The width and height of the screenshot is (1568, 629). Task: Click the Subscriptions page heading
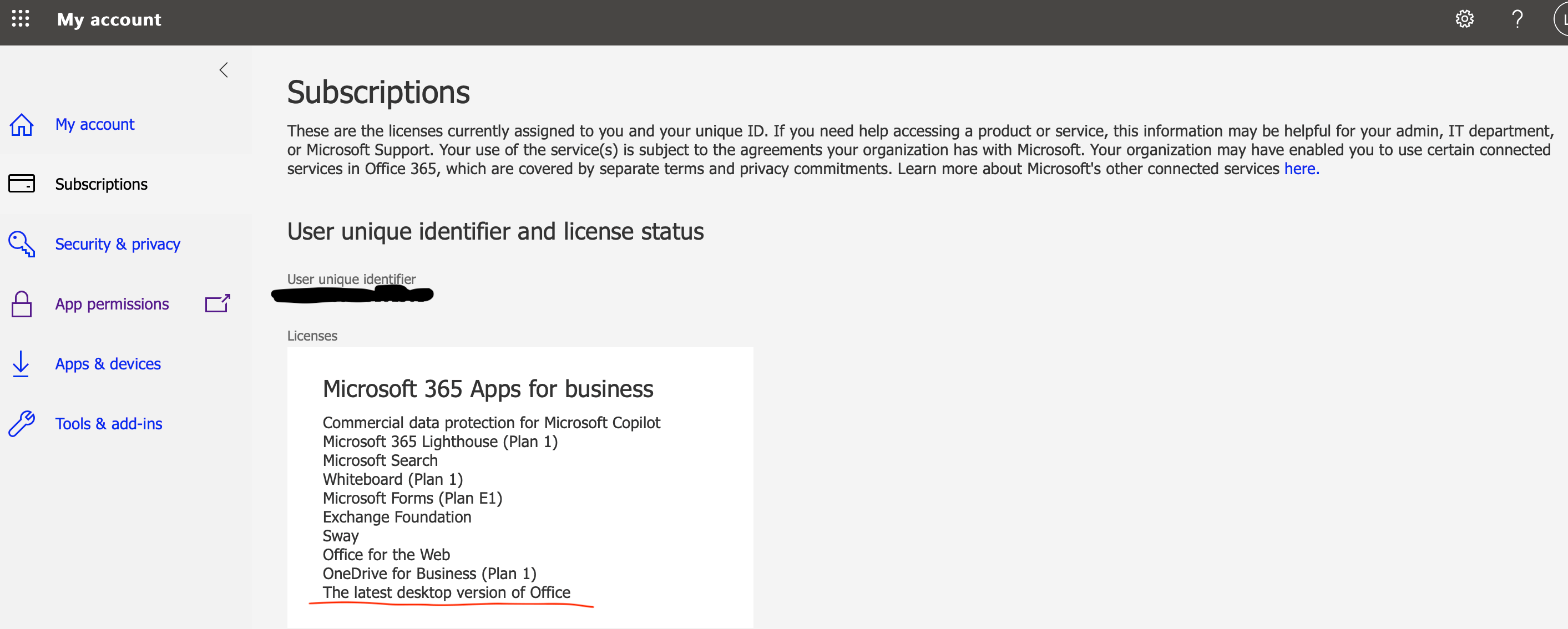click(378, 93)
